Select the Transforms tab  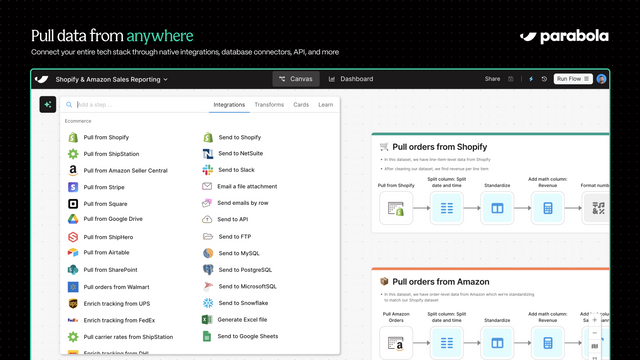269,105
